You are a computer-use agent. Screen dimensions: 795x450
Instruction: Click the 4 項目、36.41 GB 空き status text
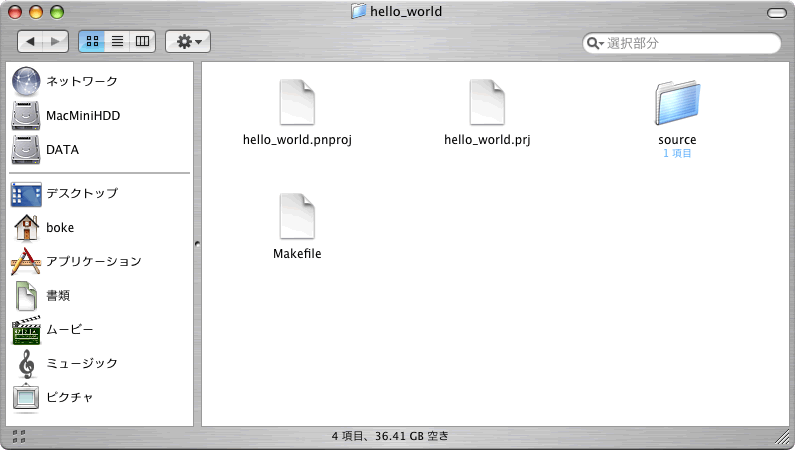point(390,436)
